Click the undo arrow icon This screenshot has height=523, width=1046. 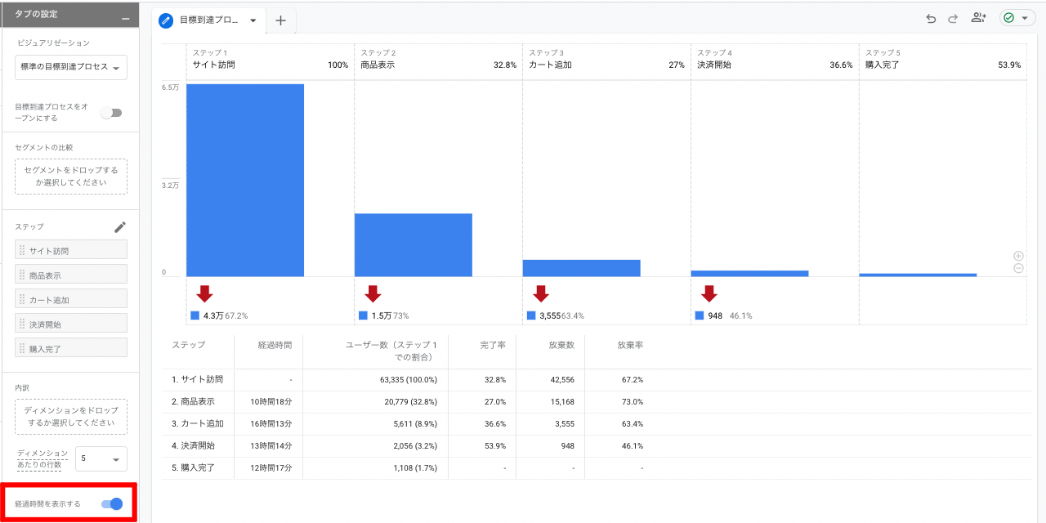(931, 19)
